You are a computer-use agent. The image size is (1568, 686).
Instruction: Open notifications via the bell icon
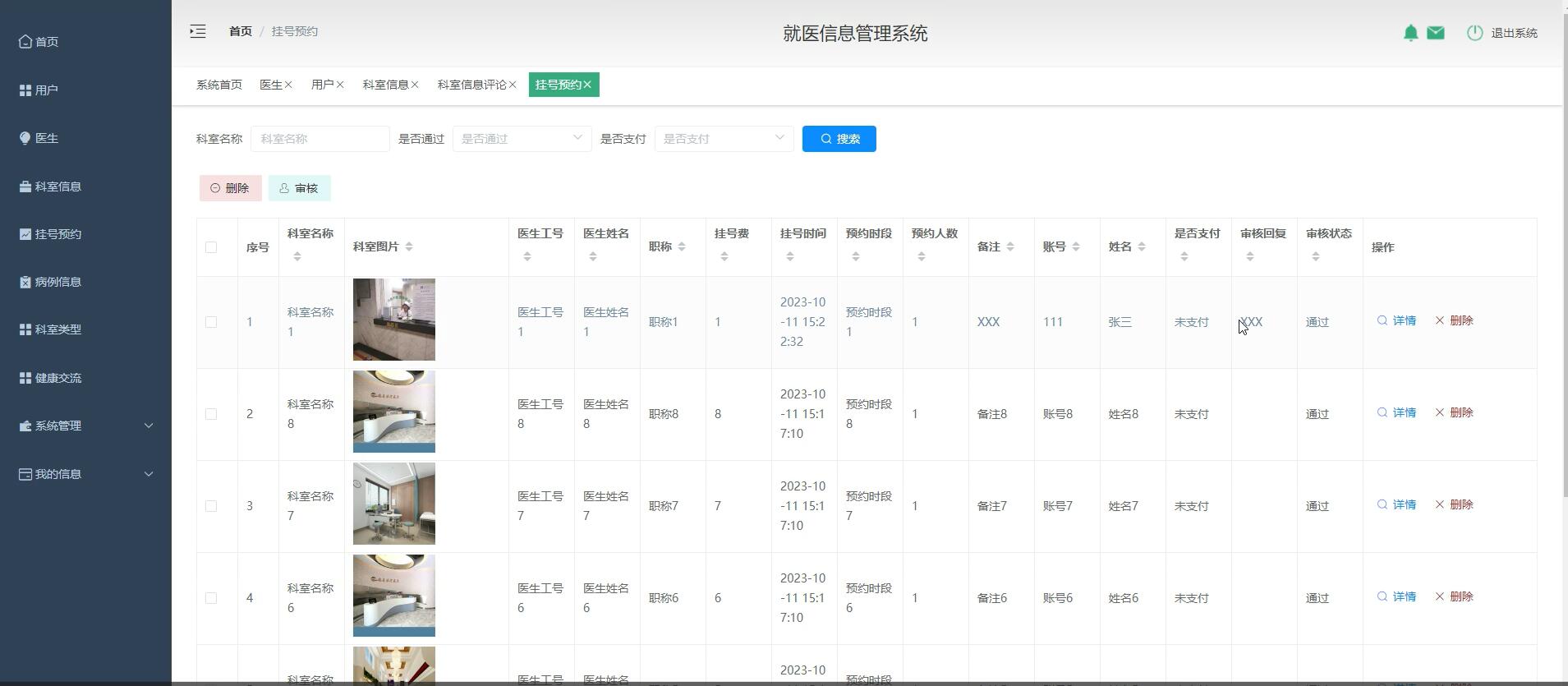click(x=1410, y=33)
